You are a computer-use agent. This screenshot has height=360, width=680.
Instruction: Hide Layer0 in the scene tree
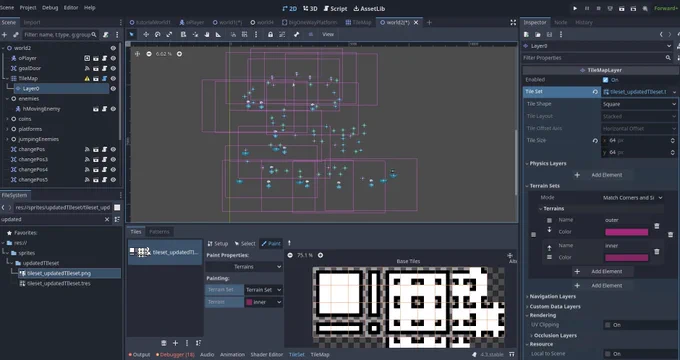[113, 88]
